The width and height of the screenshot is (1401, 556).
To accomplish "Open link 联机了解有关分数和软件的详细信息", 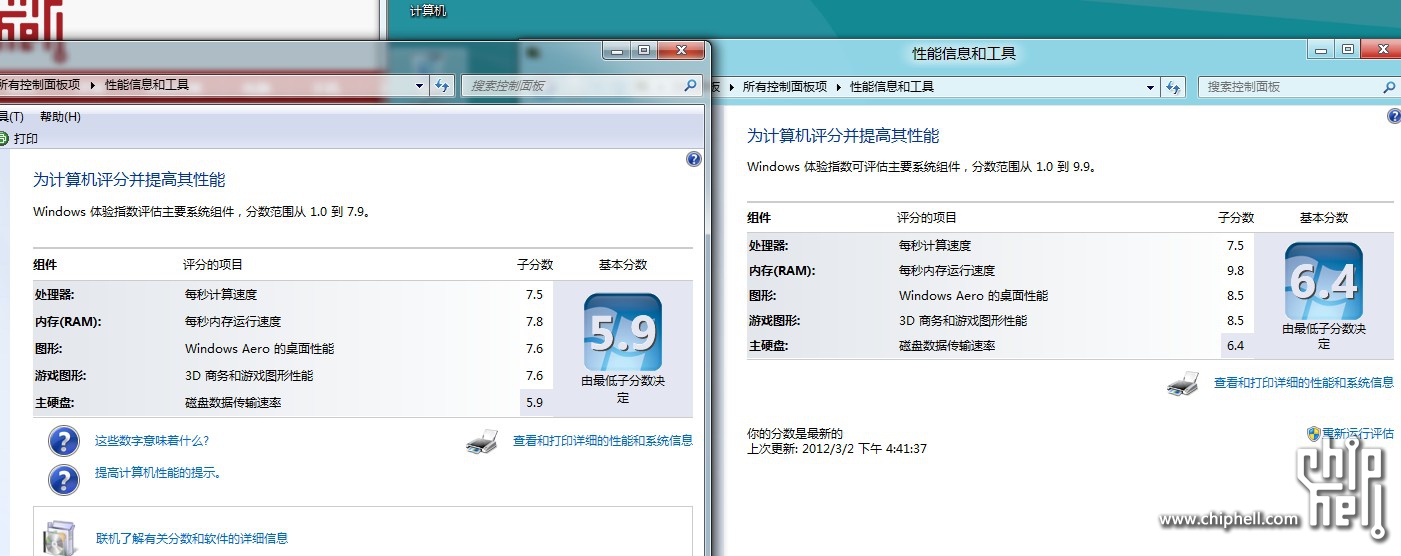I will point(192,538).
